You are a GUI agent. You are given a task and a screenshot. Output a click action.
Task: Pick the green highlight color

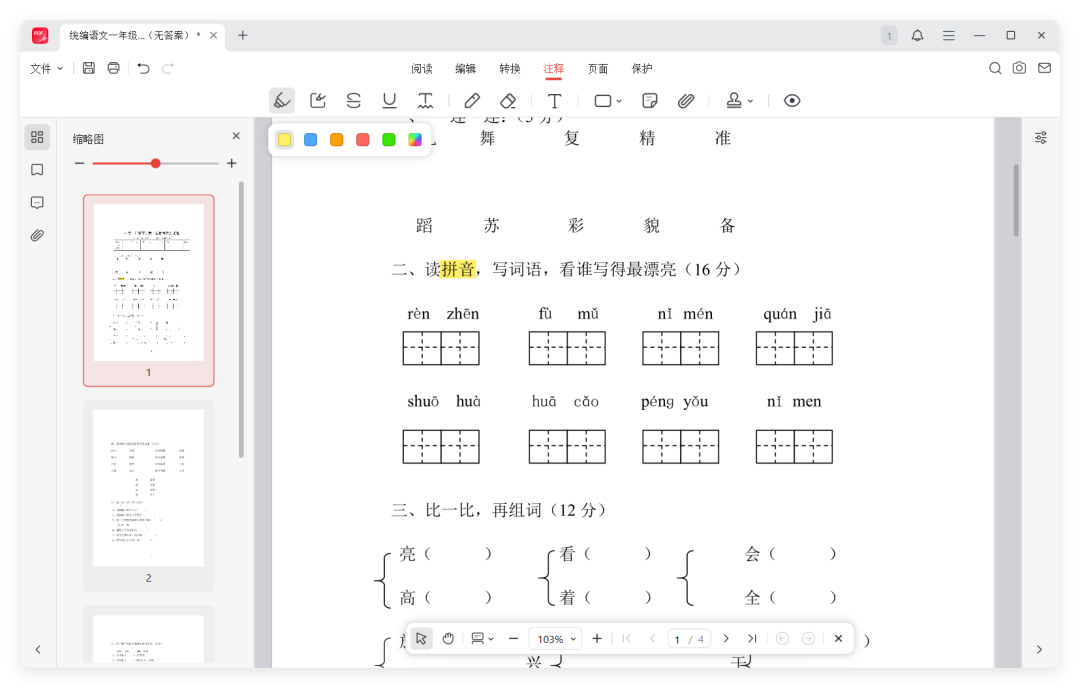[389, 140]
